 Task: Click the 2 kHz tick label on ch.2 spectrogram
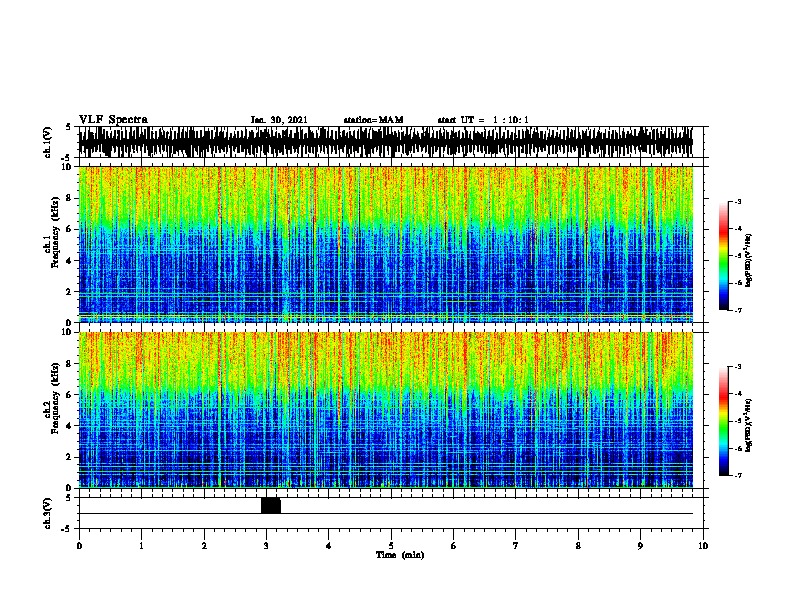(x=69, y=457)
